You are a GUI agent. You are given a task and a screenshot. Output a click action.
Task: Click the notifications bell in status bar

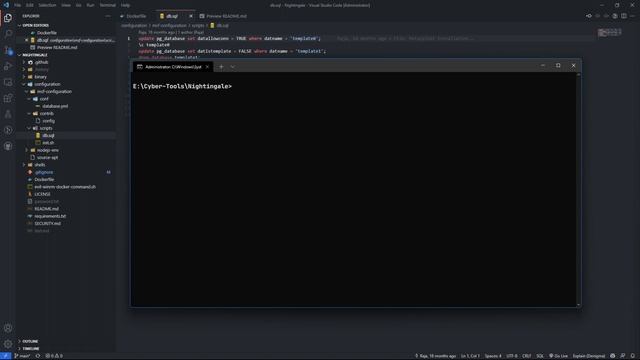coord(632,356)
